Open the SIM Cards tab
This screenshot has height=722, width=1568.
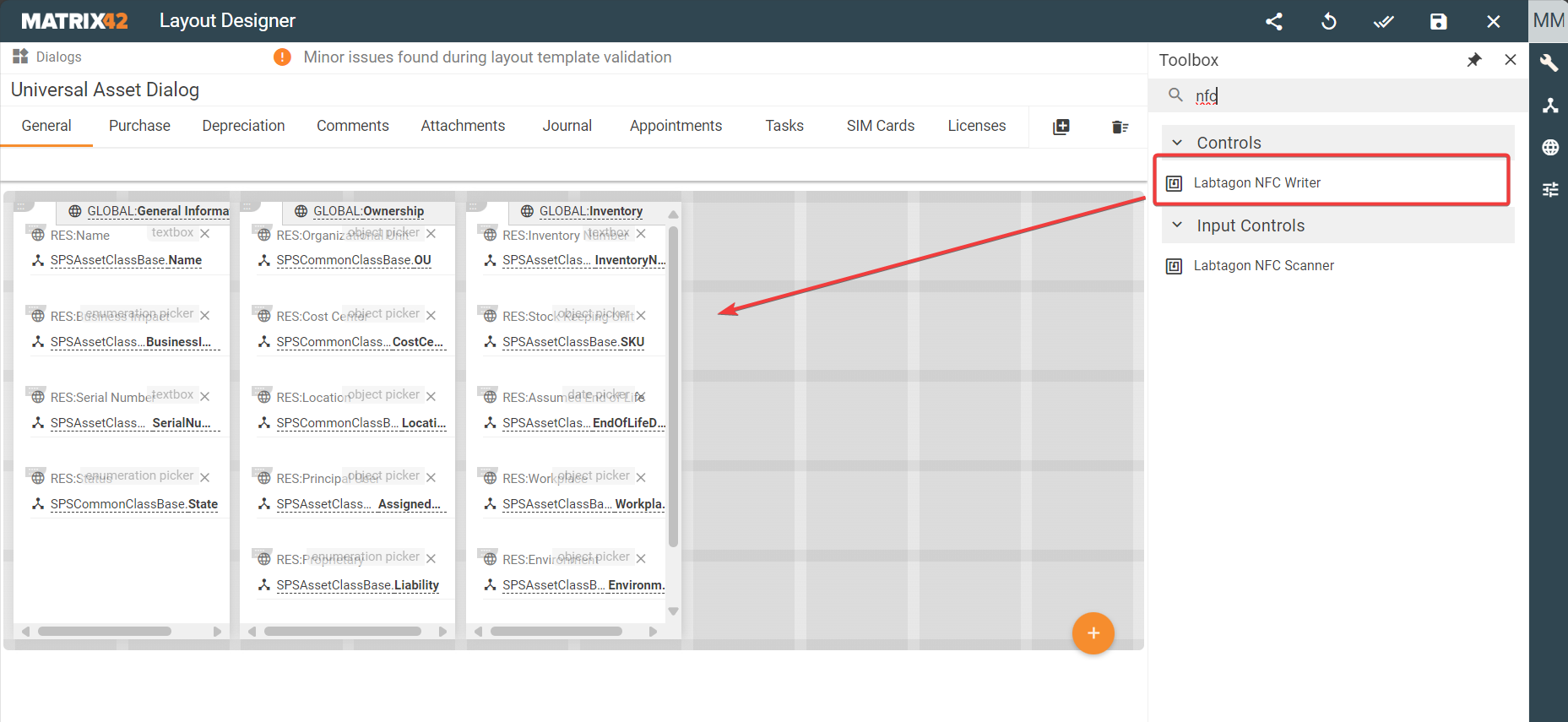[x=880, y=126]
